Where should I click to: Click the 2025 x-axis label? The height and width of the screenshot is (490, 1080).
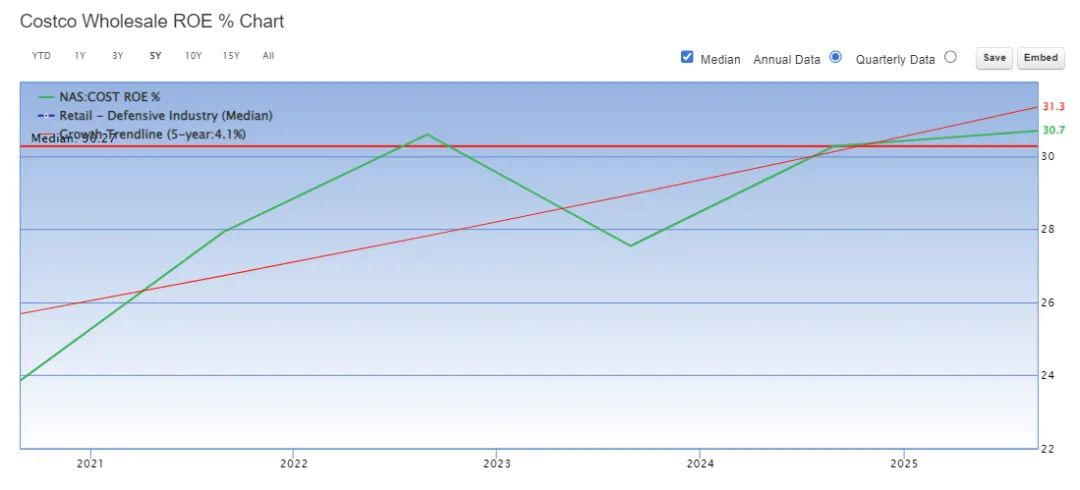(x=904, y=463)
